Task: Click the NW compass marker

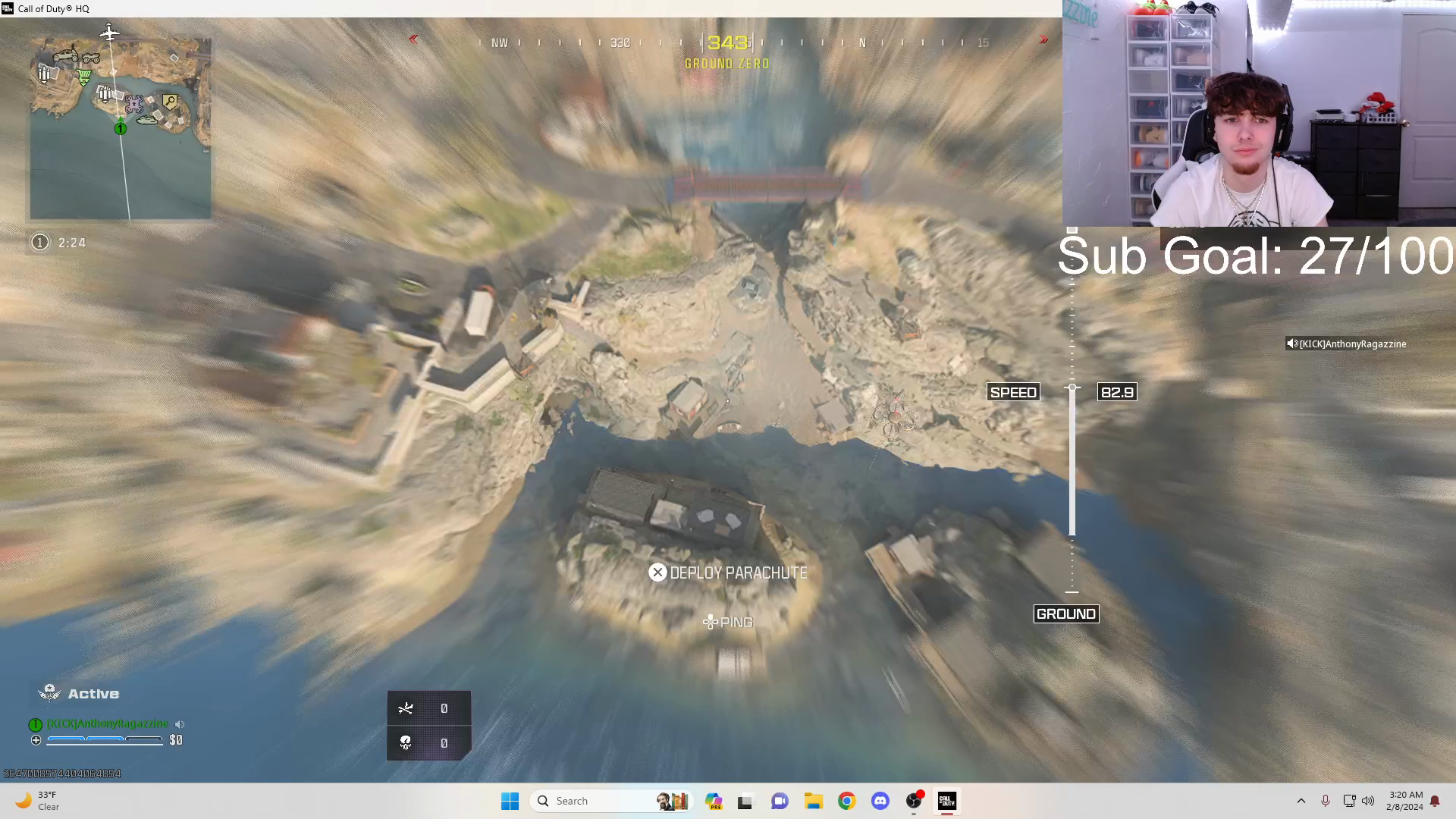Action: pyautogui.click(x=500, y=42)
